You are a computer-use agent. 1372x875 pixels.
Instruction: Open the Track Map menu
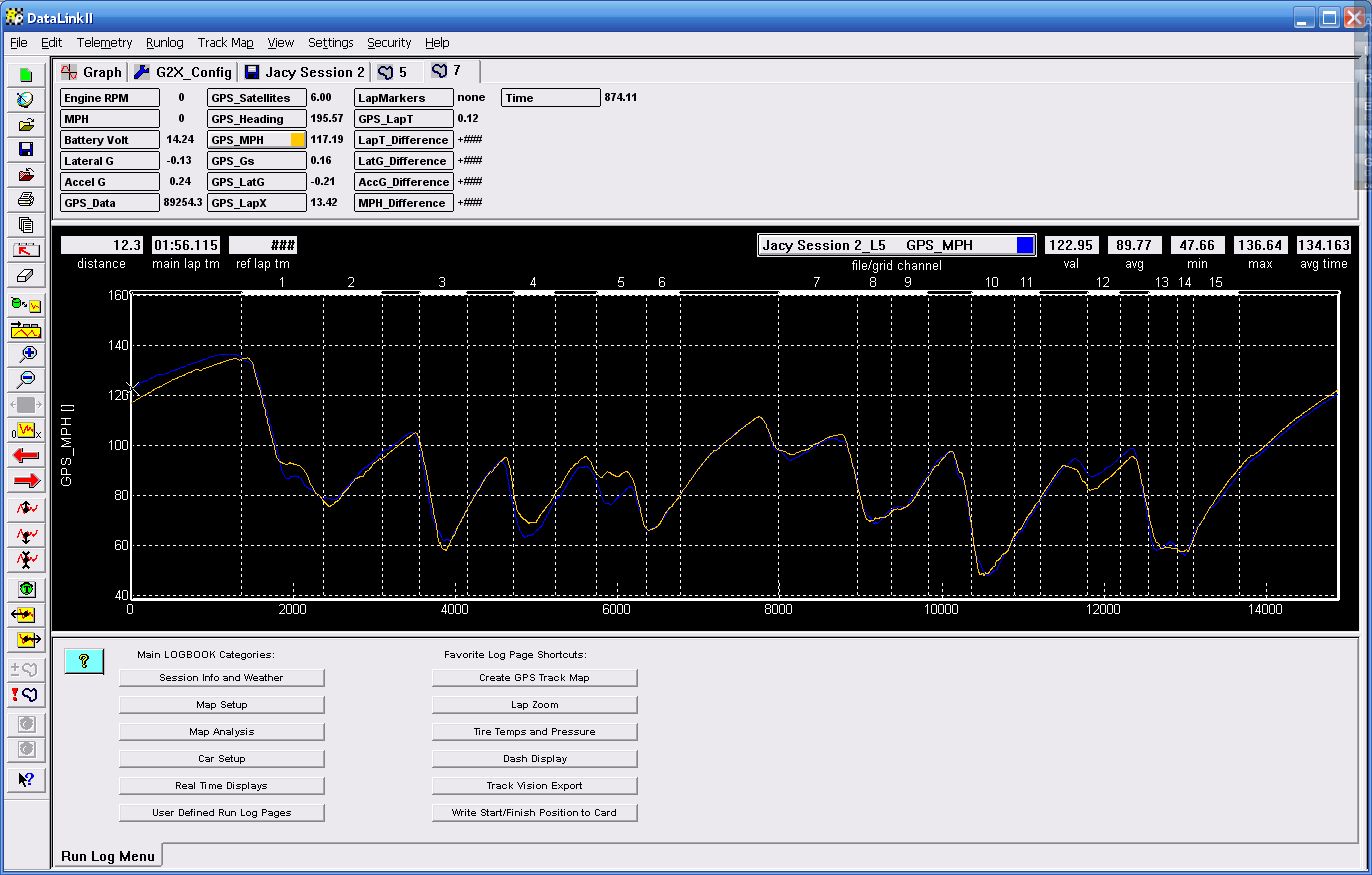click(x=225, y=43)
